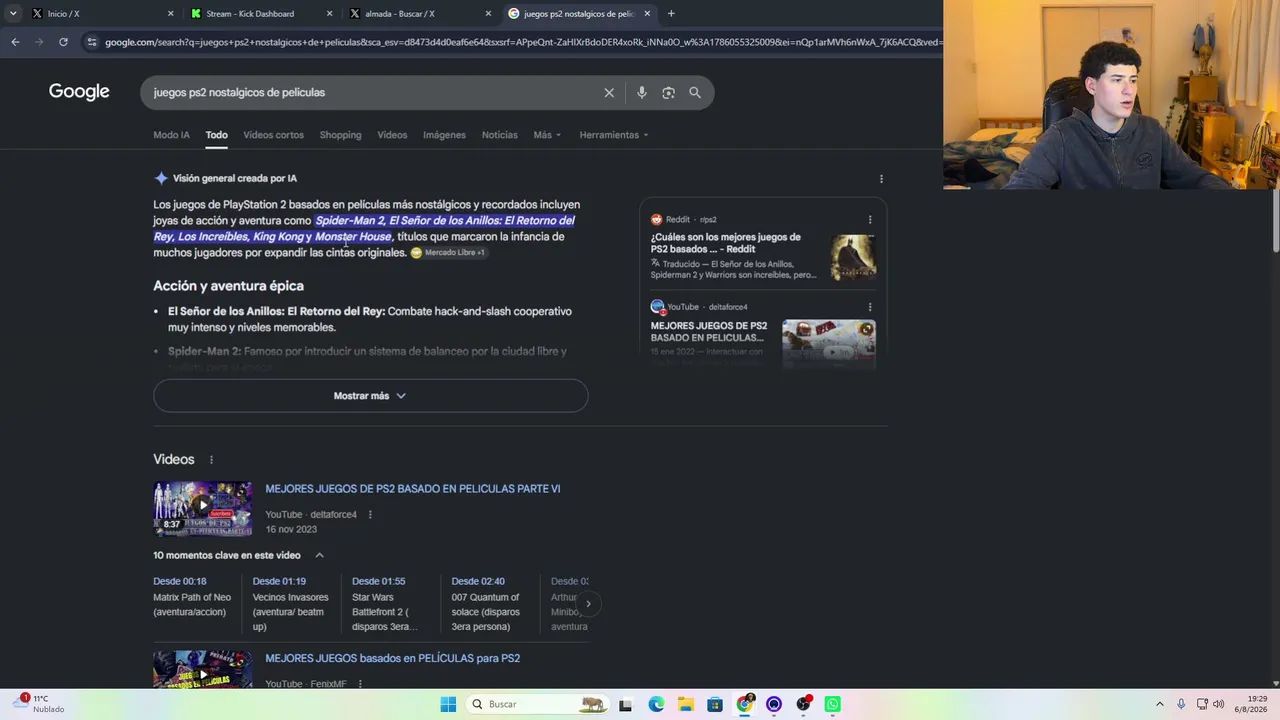Switch to the Inicio / X tab
The width and height of the screenshot is (1280, 720).
click(x=100, y=14)
